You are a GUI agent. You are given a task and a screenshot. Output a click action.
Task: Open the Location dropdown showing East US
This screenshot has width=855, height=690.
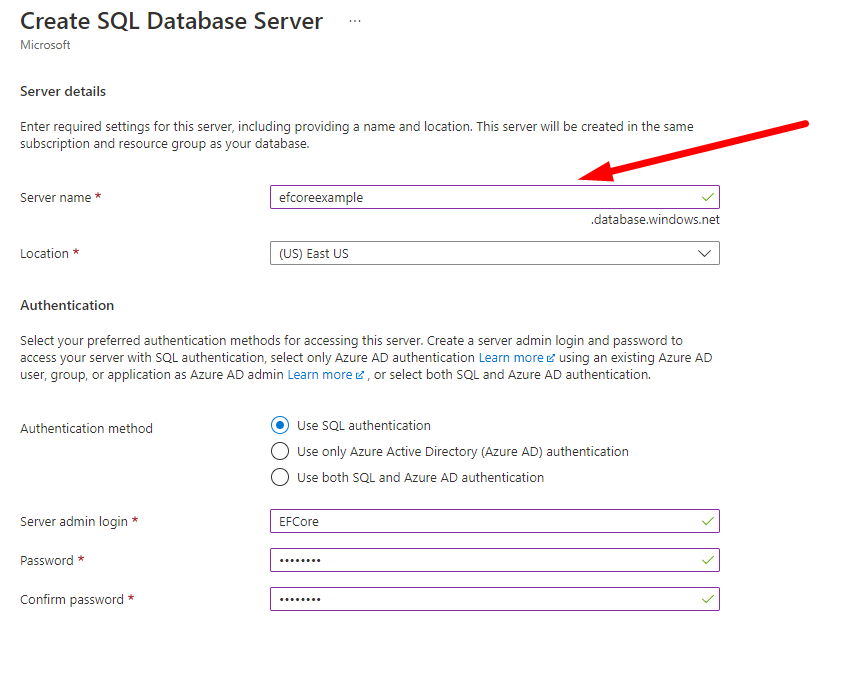480,253
